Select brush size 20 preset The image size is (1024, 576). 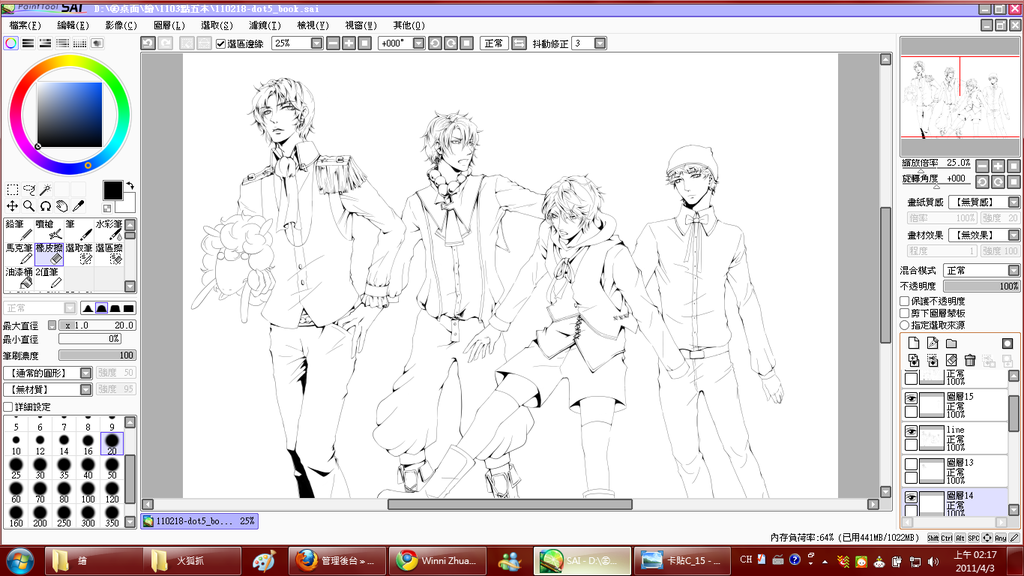coord(112,442)
